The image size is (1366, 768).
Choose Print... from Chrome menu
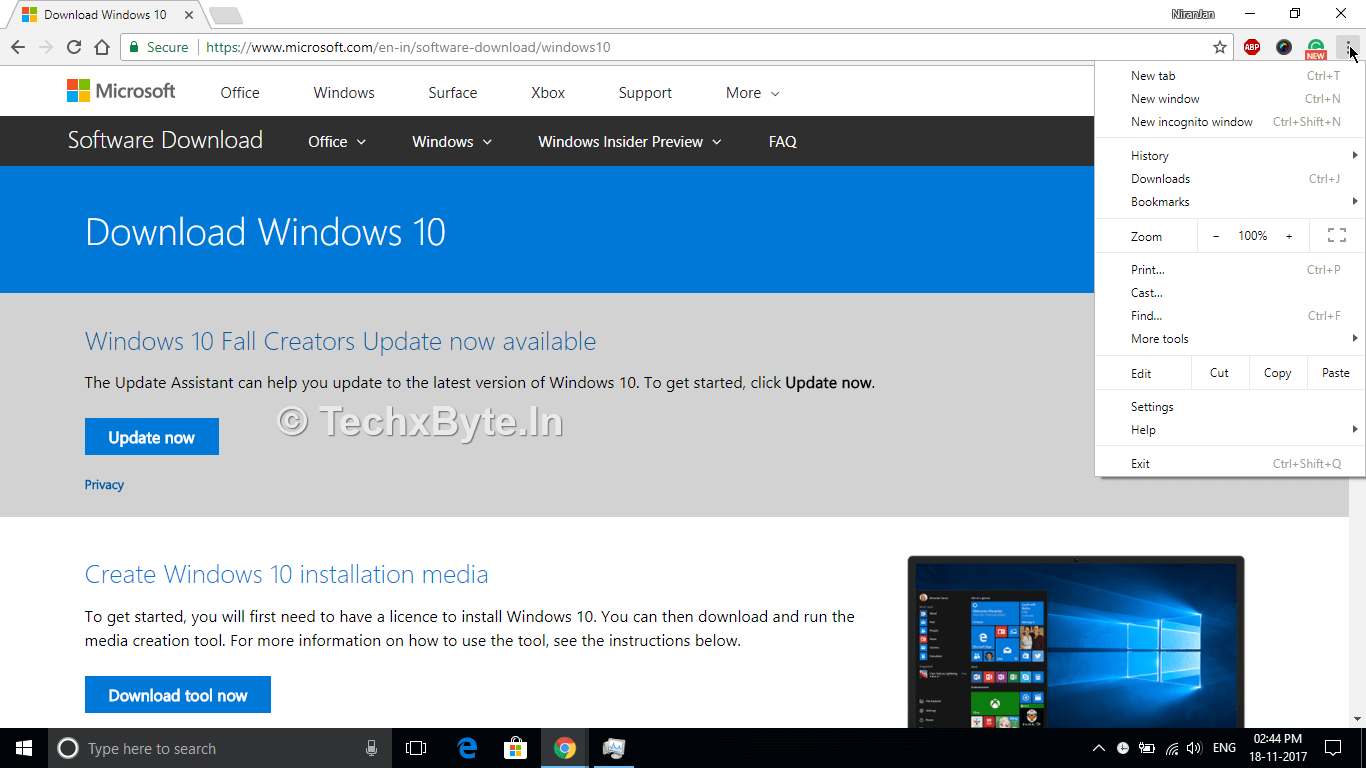(x=1230, y=270)
